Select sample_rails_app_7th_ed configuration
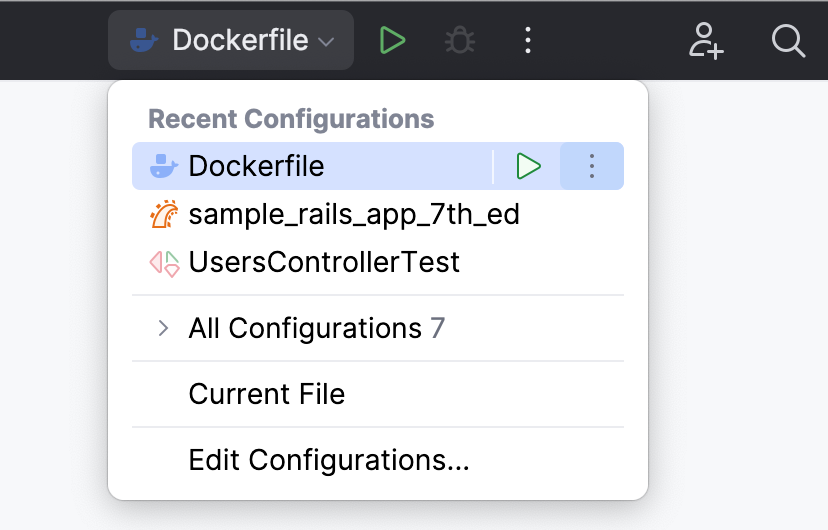Viewport: 828px width, 530px height. pyautogui.click(x=354, y=215)
